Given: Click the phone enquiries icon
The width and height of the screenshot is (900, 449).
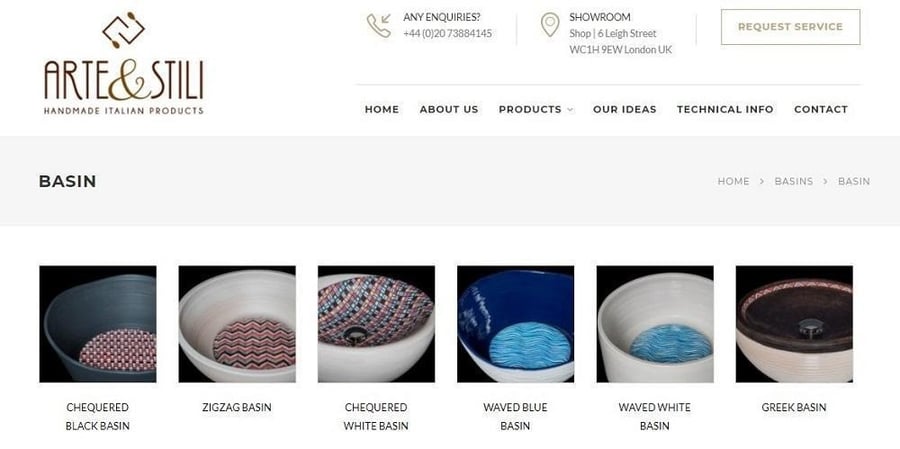Looking at the screenshot, I should pyautogui.click(x=379, y=26).
